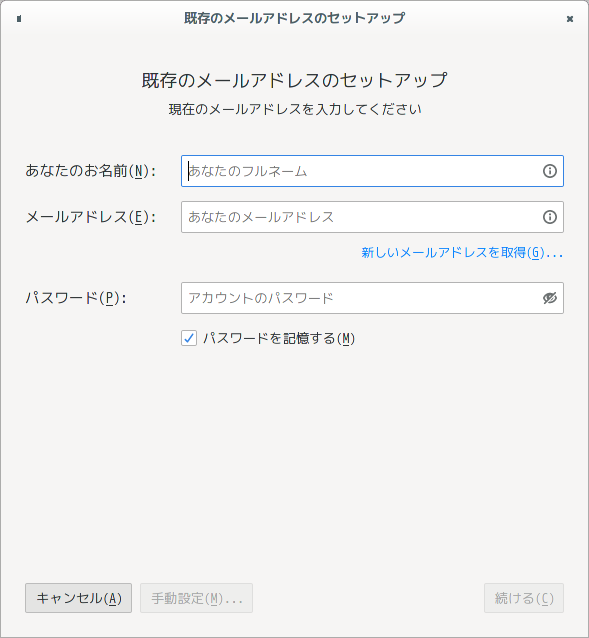Open 新しいメールアドレスを取得 link

click(x=462, y=253)
